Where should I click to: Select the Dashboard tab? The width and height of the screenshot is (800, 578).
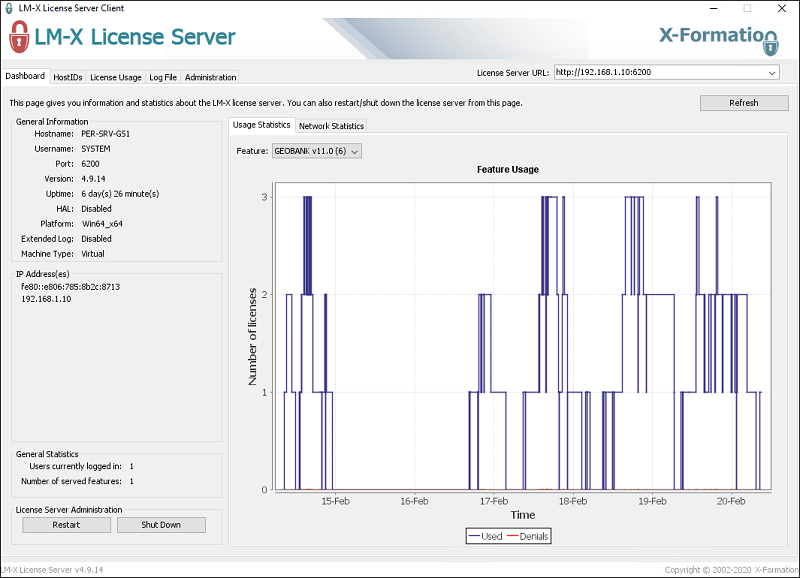click(25, 76)
